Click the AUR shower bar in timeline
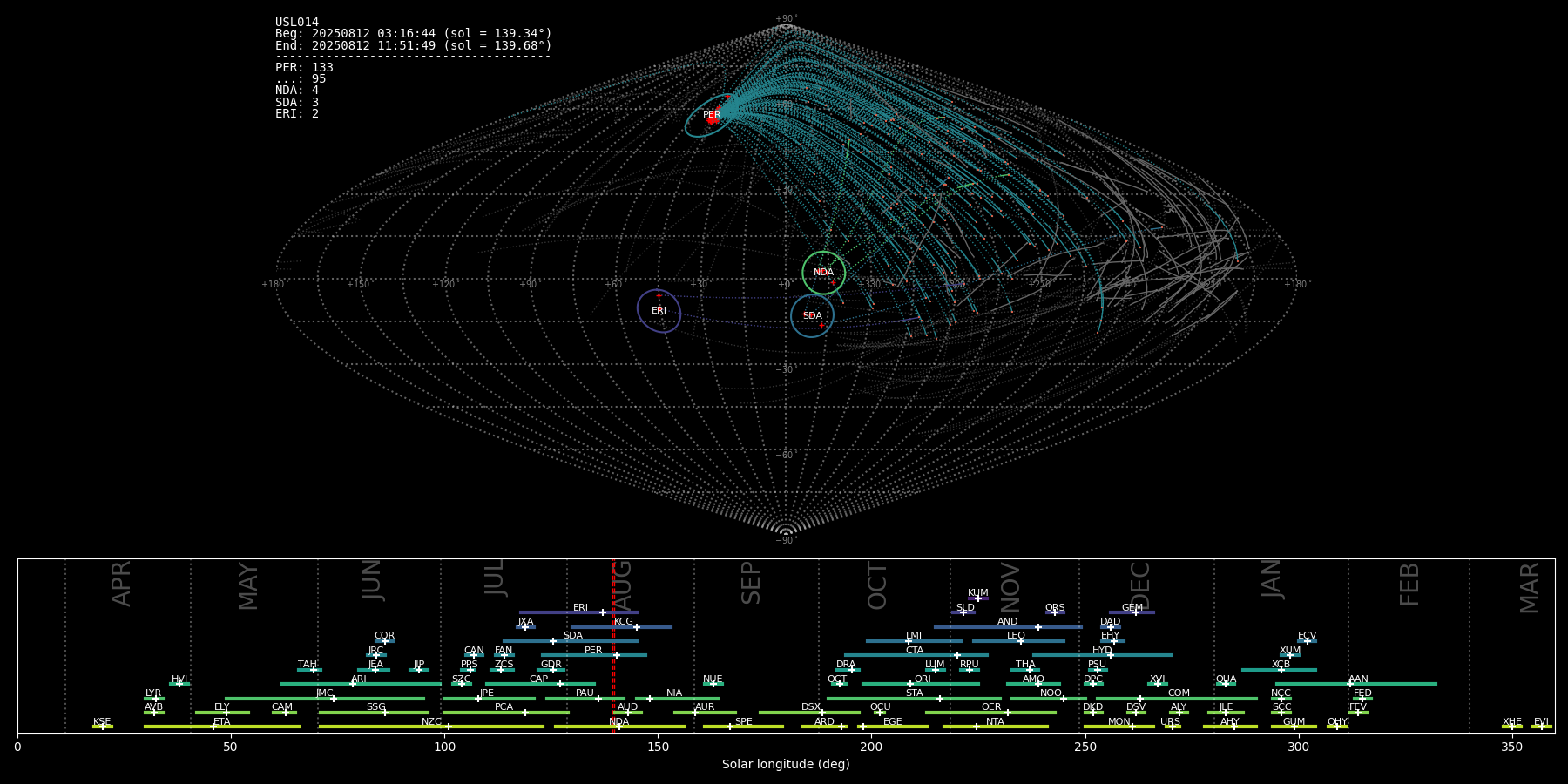The width and height of the screenshot is (1568, 784). 705,713
